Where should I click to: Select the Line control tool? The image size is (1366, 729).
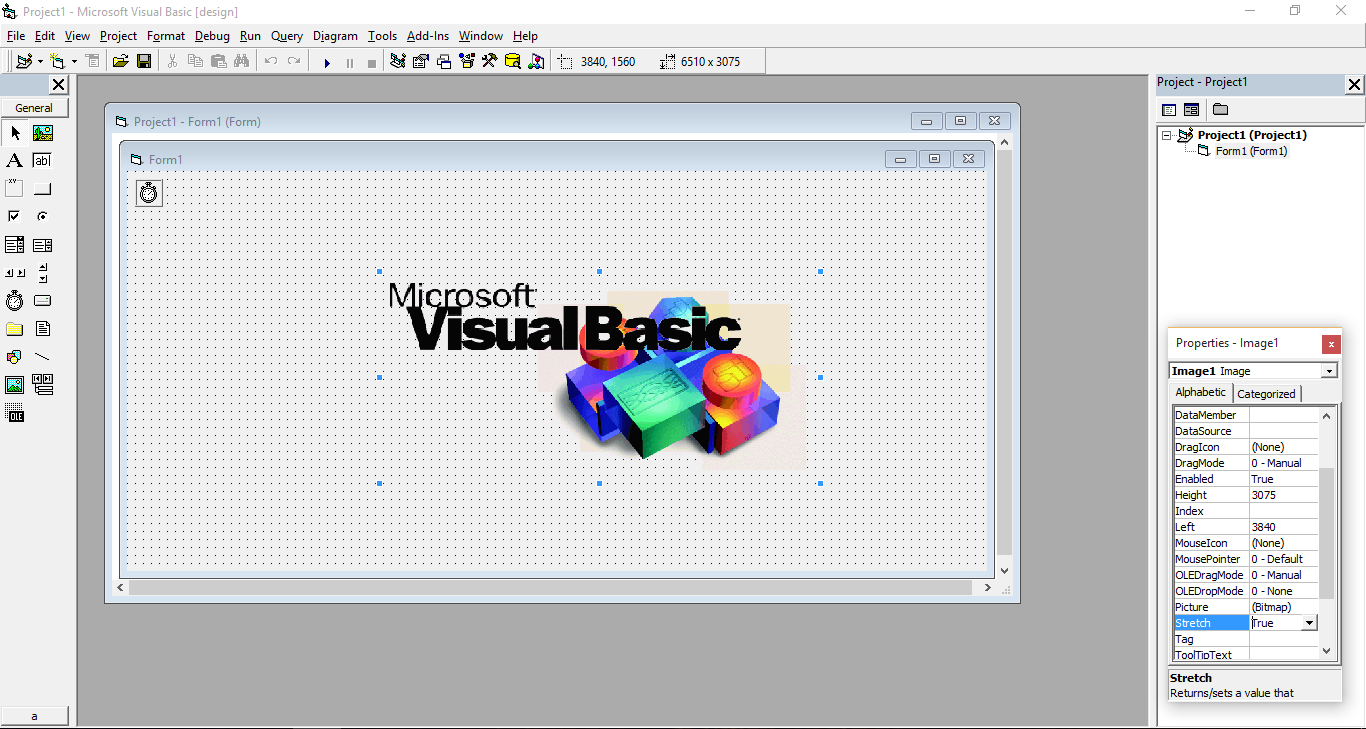point(43,357)
